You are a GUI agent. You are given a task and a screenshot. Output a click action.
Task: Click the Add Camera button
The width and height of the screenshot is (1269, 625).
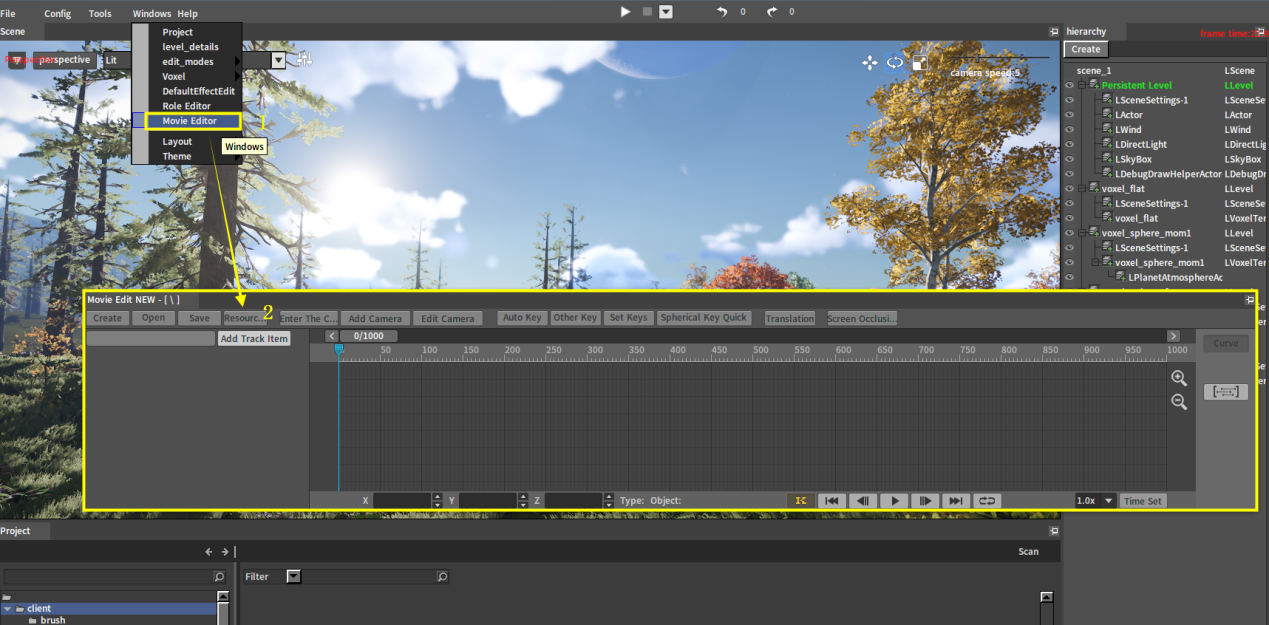point(374,318)
